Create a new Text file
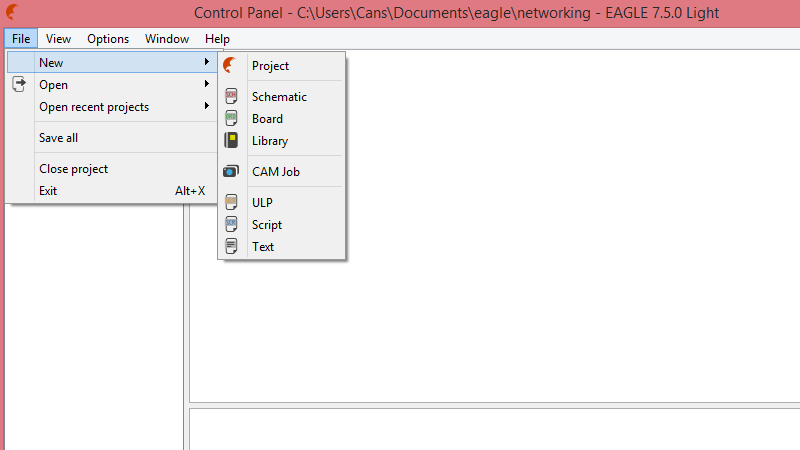The width and height of the screenshot is (800, 450). 282,246
